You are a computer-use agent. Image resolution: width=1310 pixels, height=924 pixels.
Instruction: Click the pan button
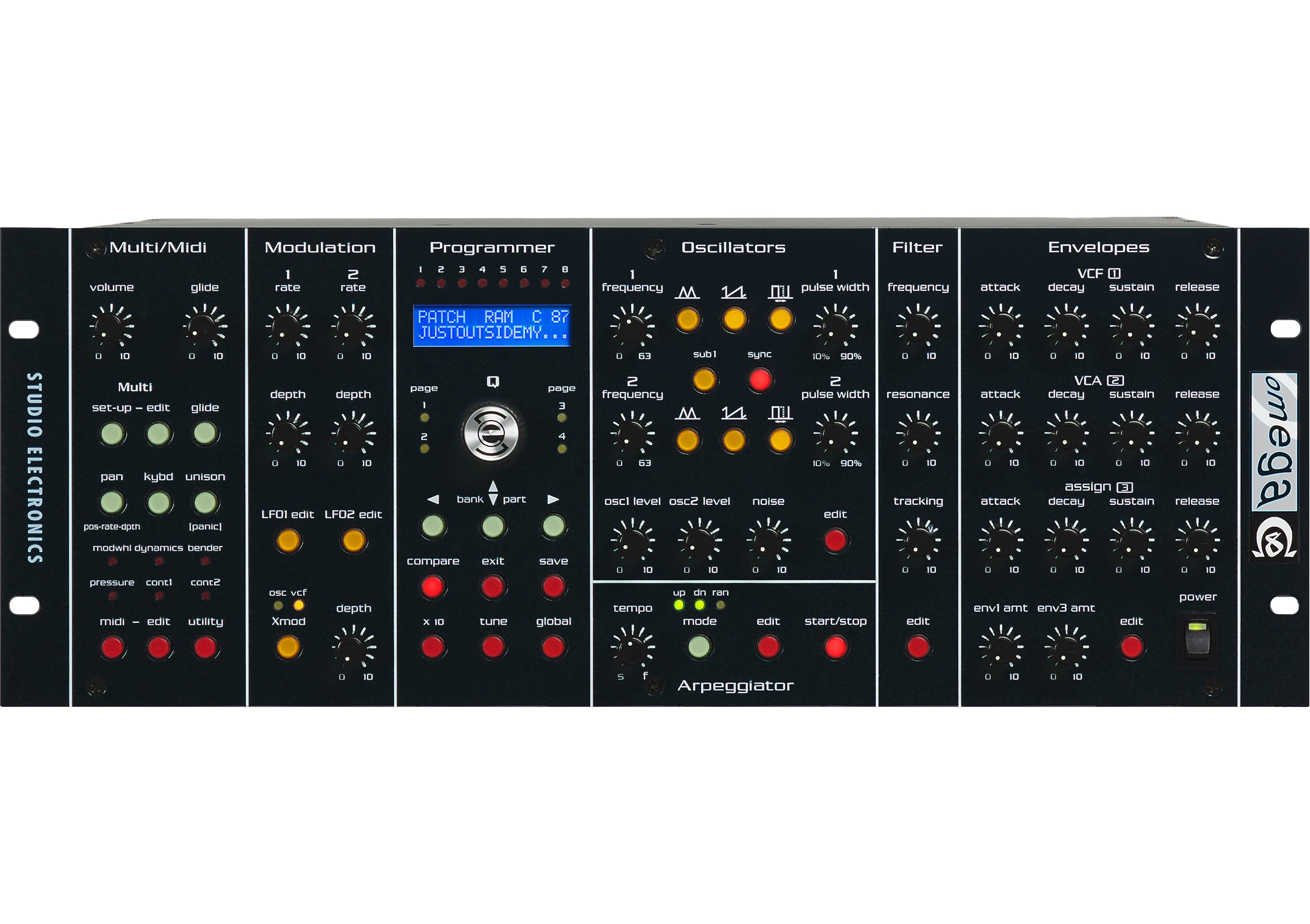coord(112,502)
